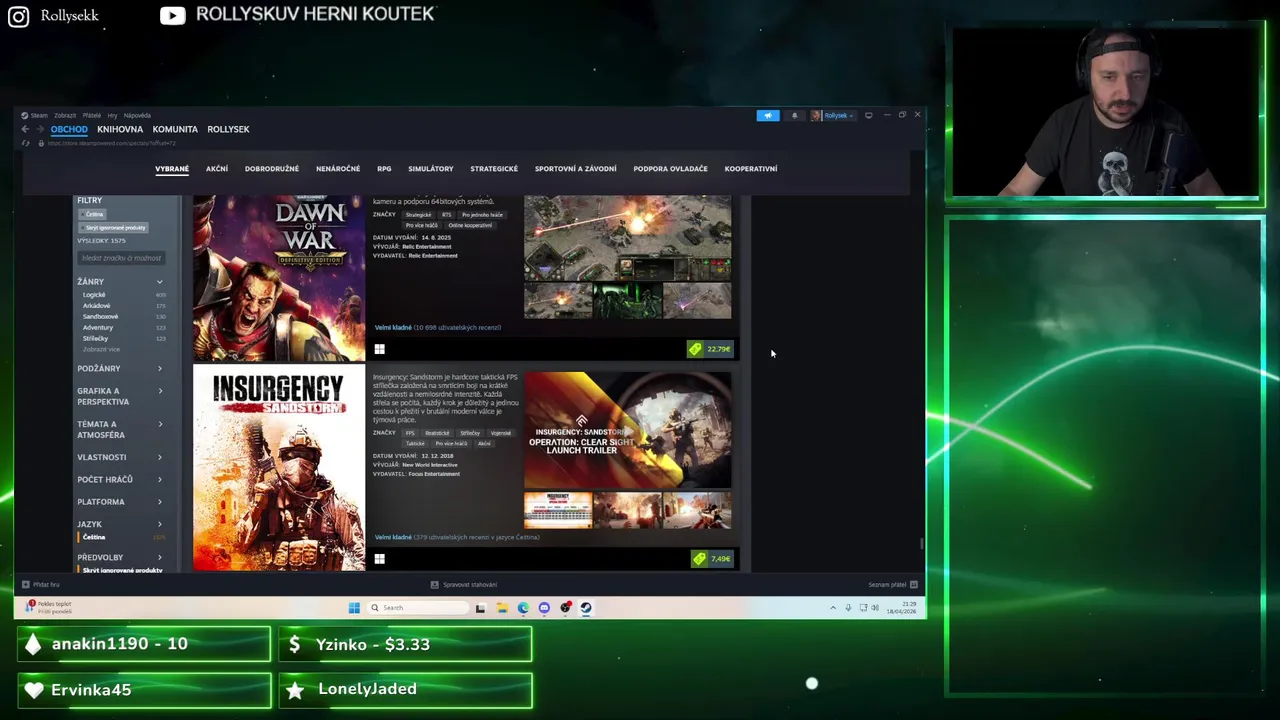
Task: Select the KOOPERATIVNÍ category tab
Action: (x=751, y=169)
